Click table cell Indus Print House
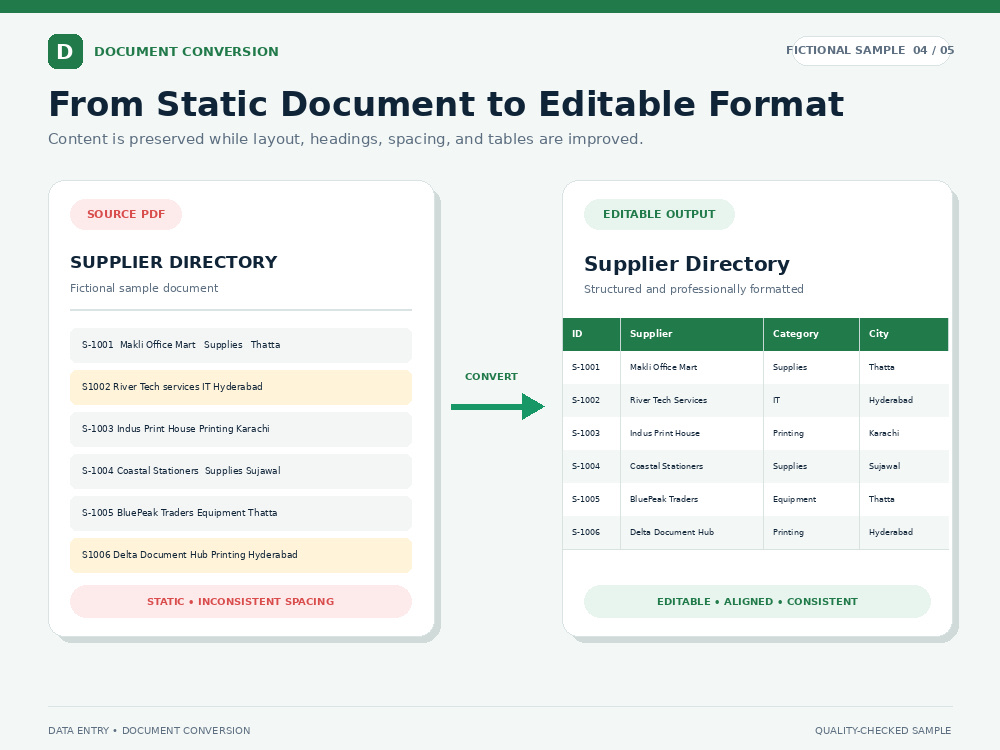The height and width of the screenshot is (750, 1000). (x=692, y=434)
